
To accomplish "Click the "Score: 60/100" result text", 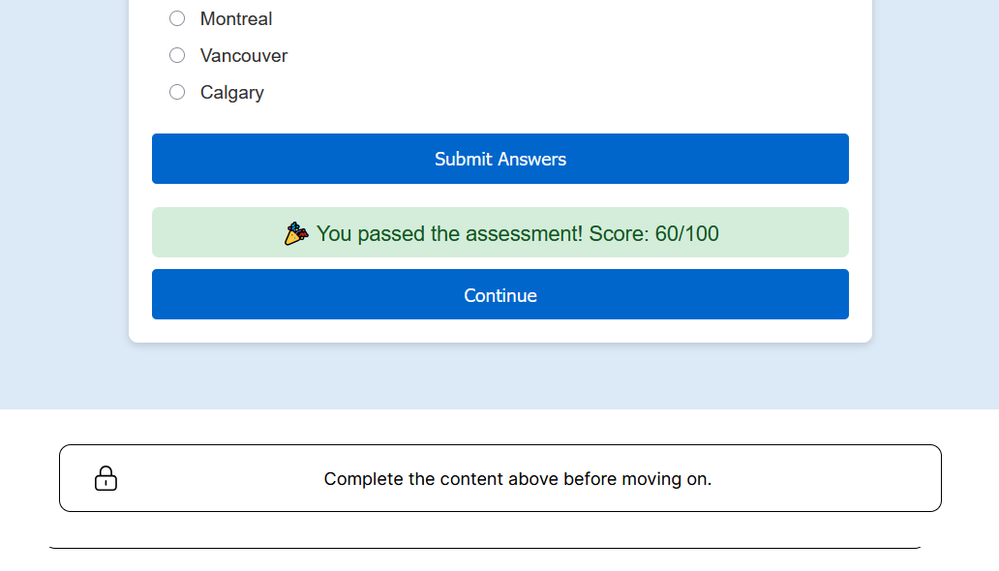I will pyautogui.click(x=654, y=234).
